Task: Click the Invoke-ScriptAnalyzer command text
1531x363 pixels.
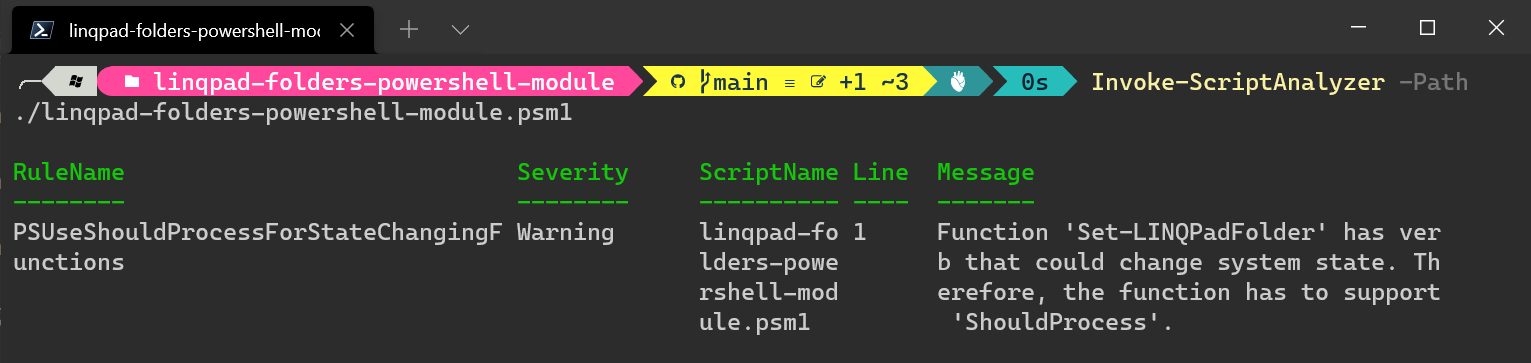Action: [x=1238, y=82]
